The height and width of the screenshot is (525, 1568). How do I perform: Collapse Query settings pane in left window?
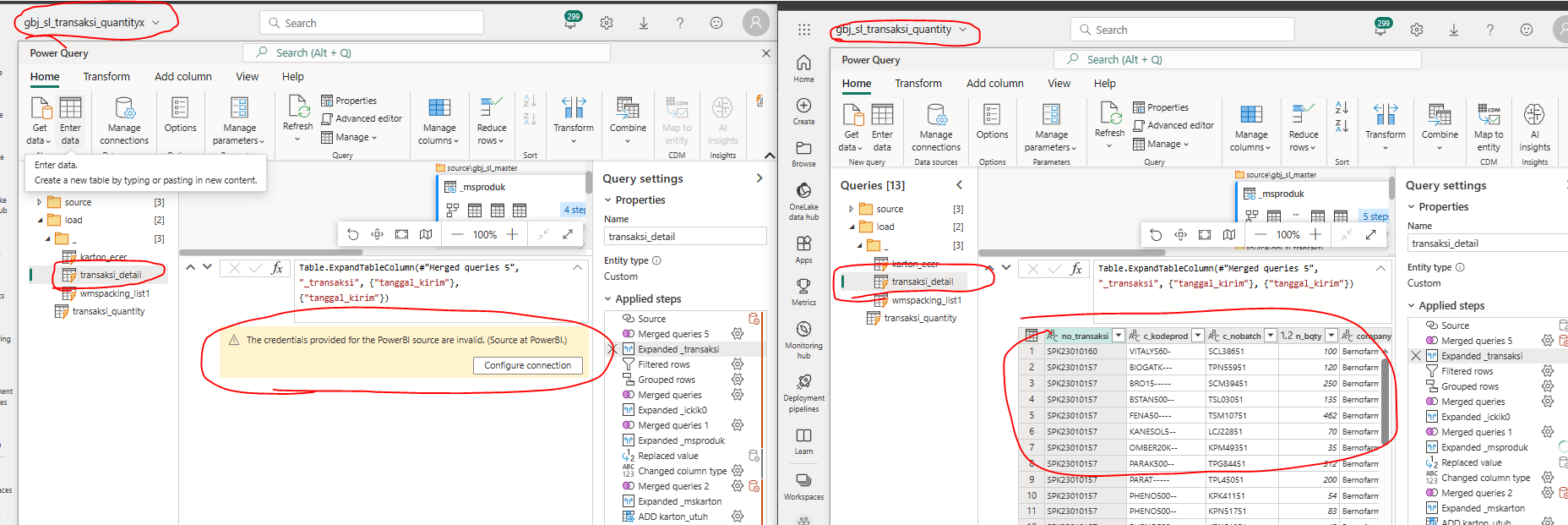759,178
